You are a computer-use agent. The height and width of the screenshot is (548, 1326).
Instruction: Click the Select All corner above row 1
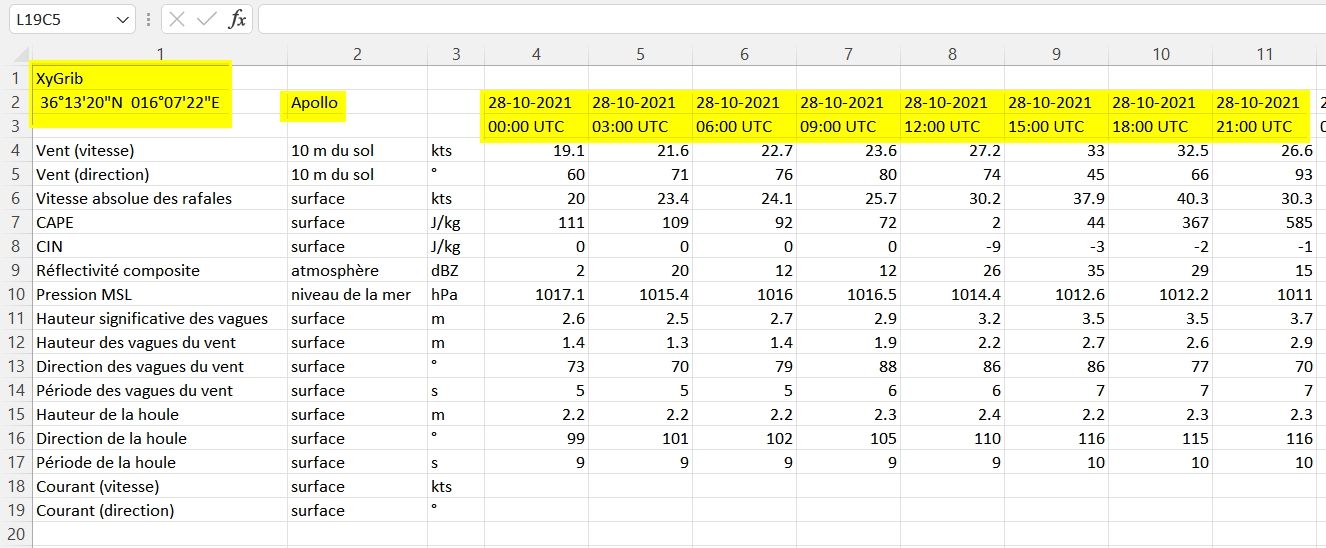[x=16, y=54]
